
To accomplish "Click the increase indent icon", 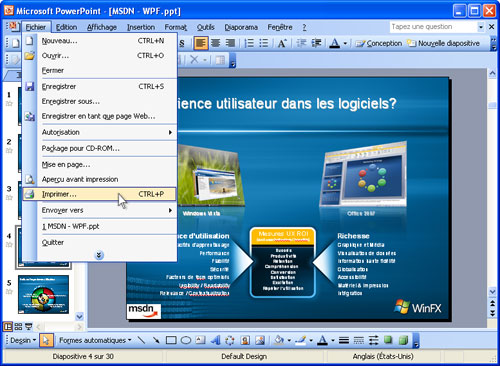I will point(316,43).
